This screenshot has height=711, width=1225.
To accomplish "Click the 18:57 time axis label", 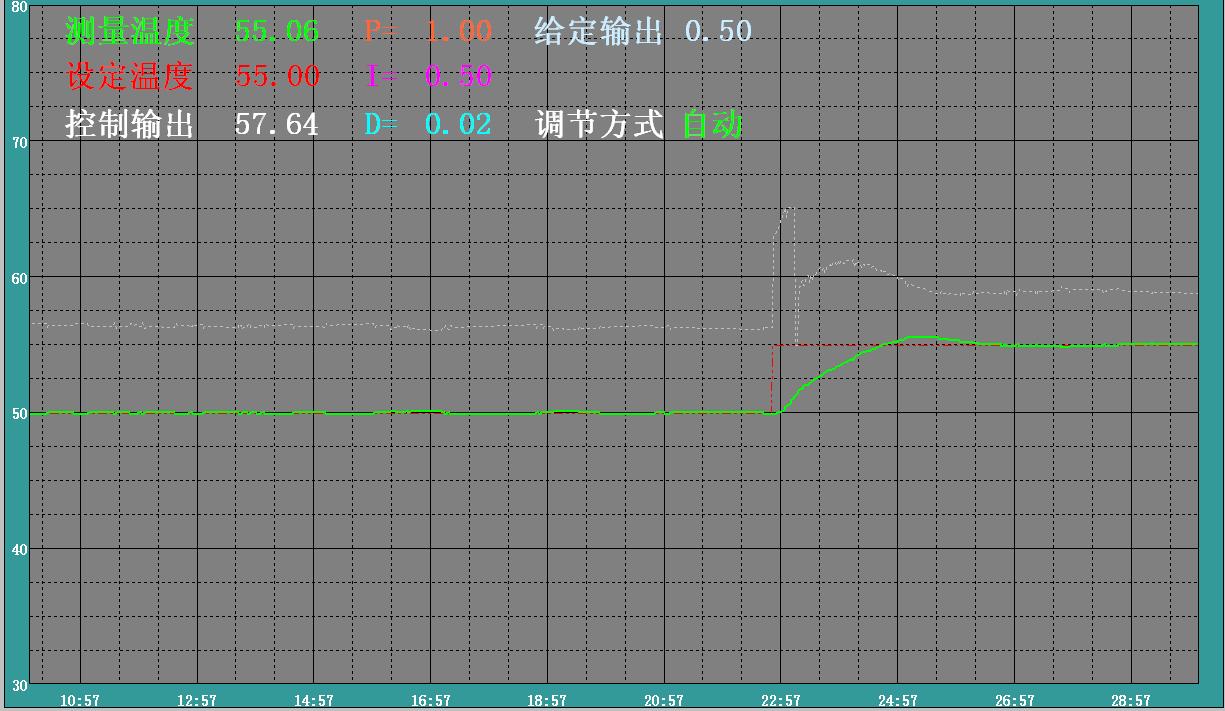I will [x=547, y=701].
